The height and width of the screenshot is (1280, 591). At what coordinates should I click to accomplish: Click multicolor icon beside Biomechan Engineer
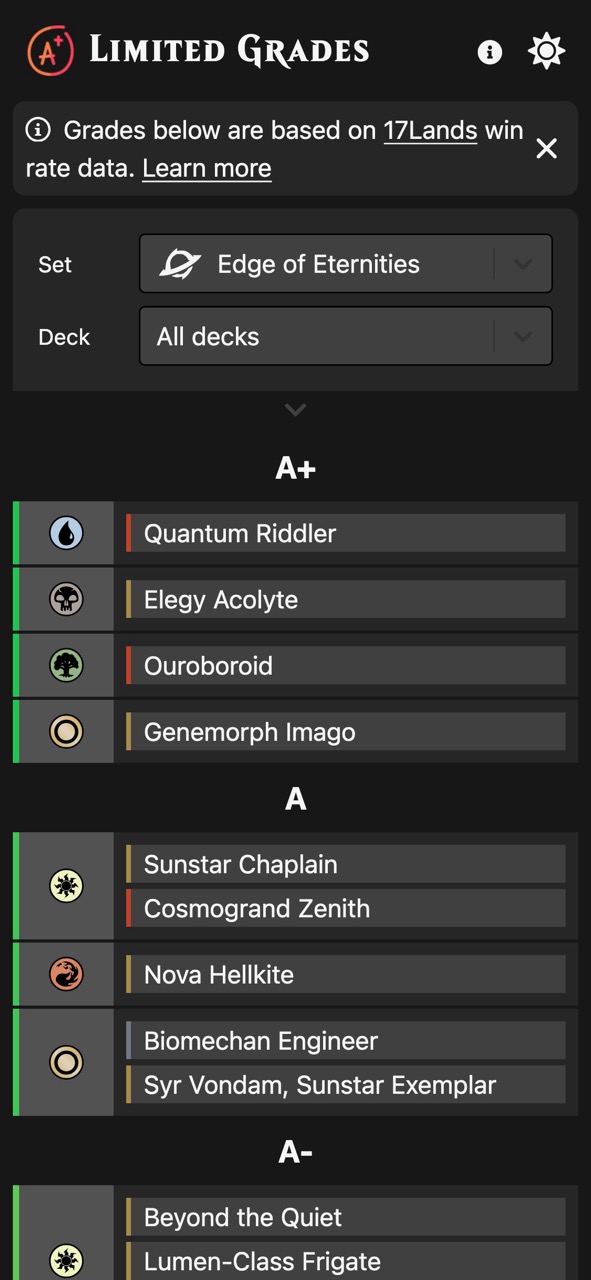pos(66,1062)
